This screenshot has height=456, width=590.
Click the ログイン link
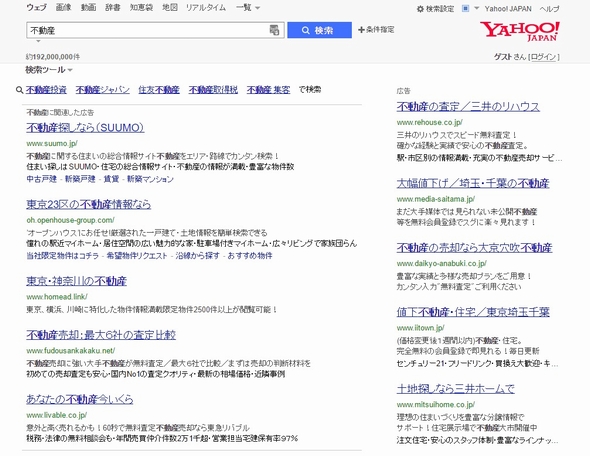point(543,57)
